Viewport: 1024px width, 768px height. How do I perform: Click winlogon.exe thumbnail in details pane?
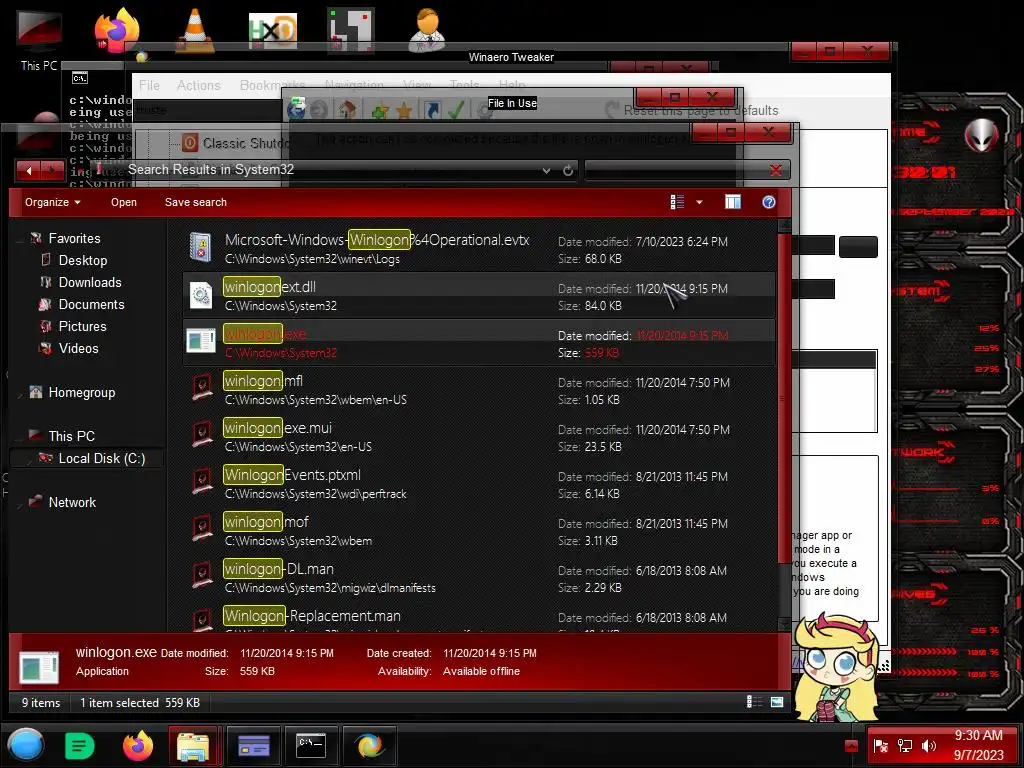click(39, 666)
